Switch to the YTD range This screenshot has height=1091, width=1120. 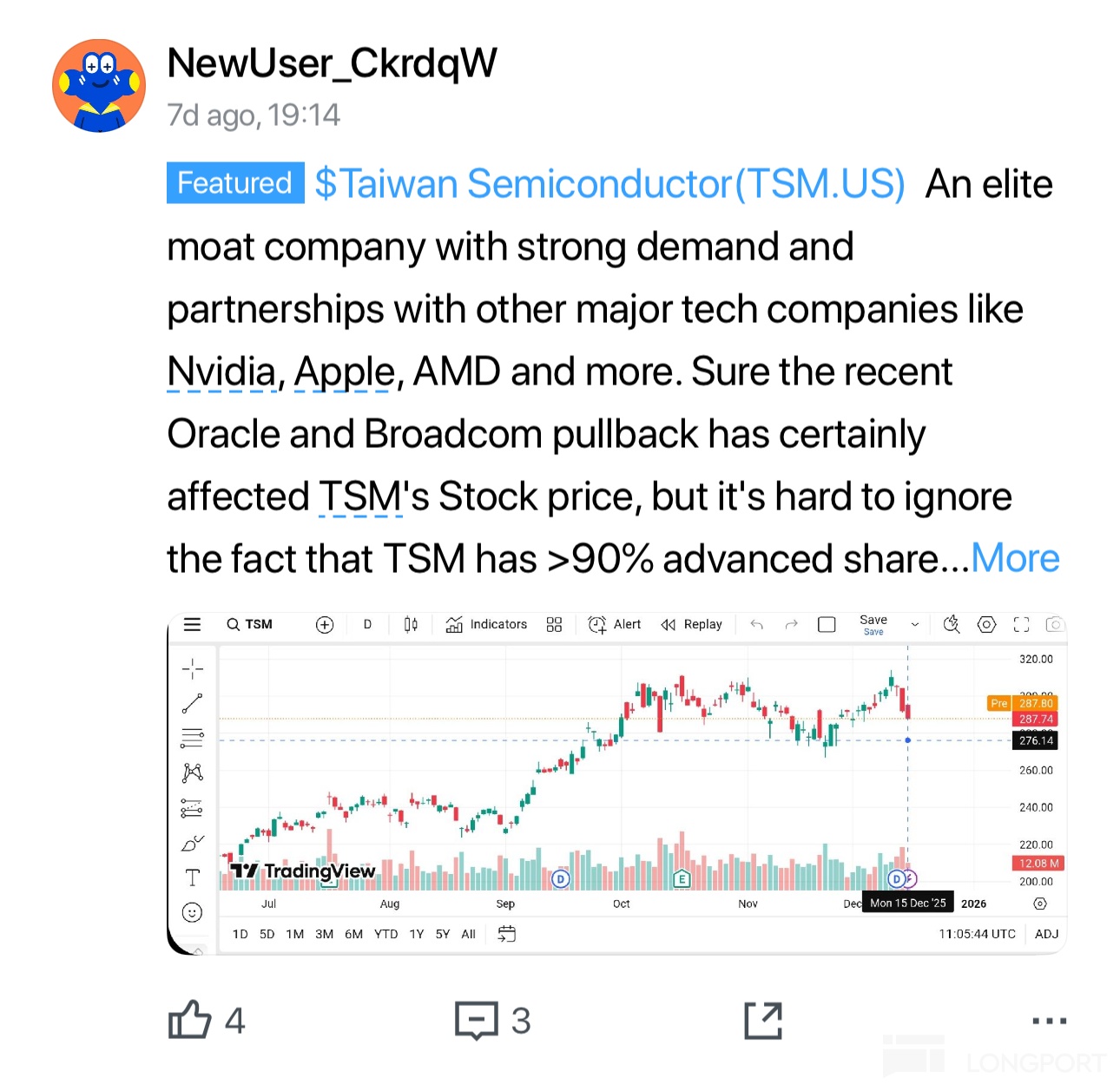pyautogui.click(x=385, y=934)
